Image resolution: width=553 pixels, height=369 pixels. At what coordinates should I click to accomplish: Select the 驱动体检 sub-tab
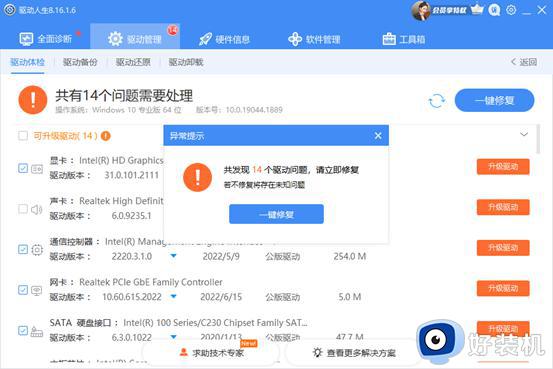[x=28, y=62]
